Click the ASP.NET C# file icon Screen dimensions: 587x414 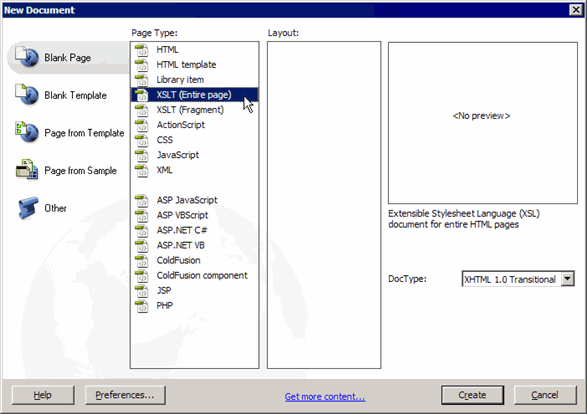click(142, 230)
